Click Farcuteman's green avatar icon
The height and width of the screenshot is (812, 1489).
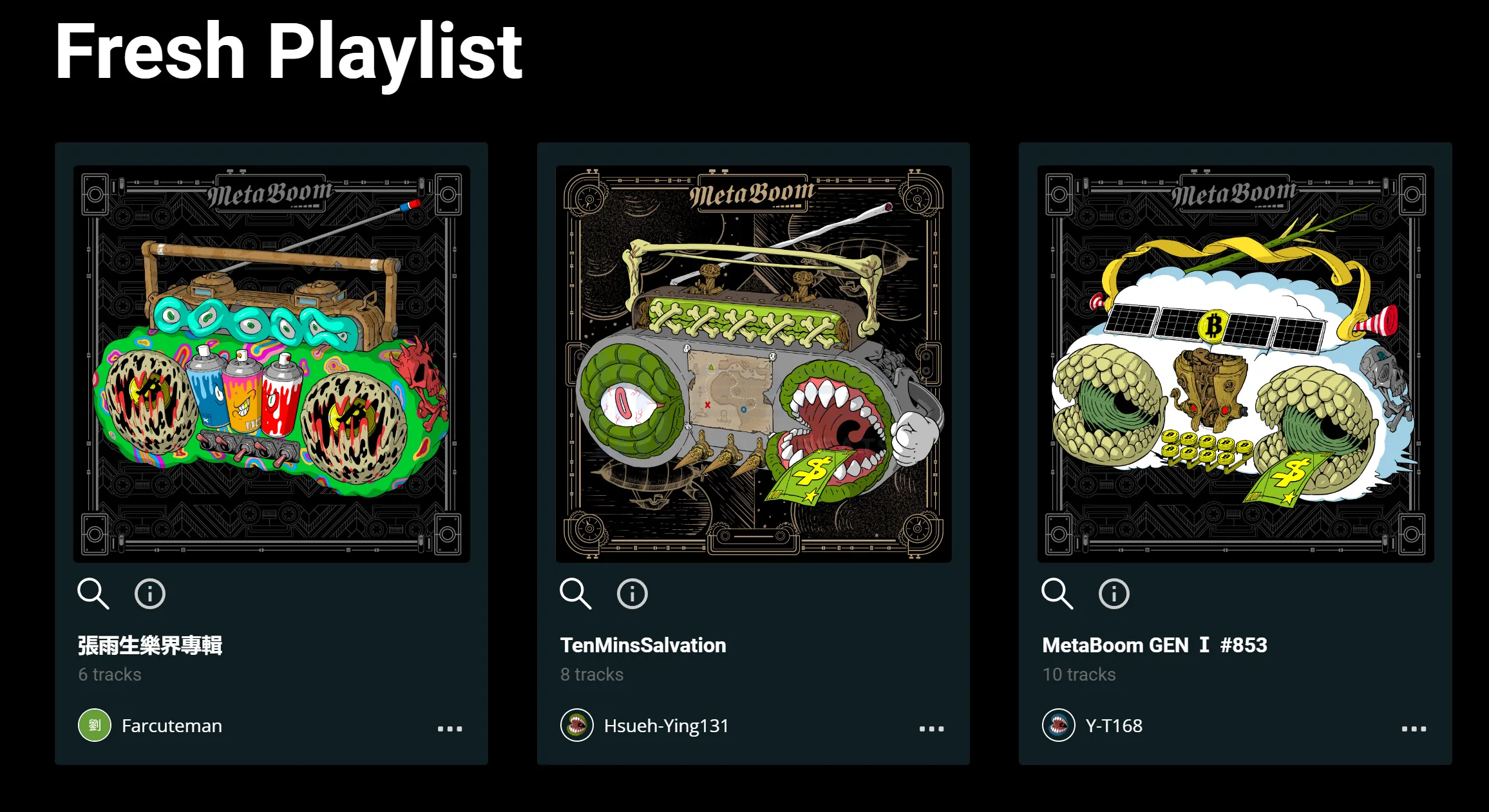click(x=95, y=725)
